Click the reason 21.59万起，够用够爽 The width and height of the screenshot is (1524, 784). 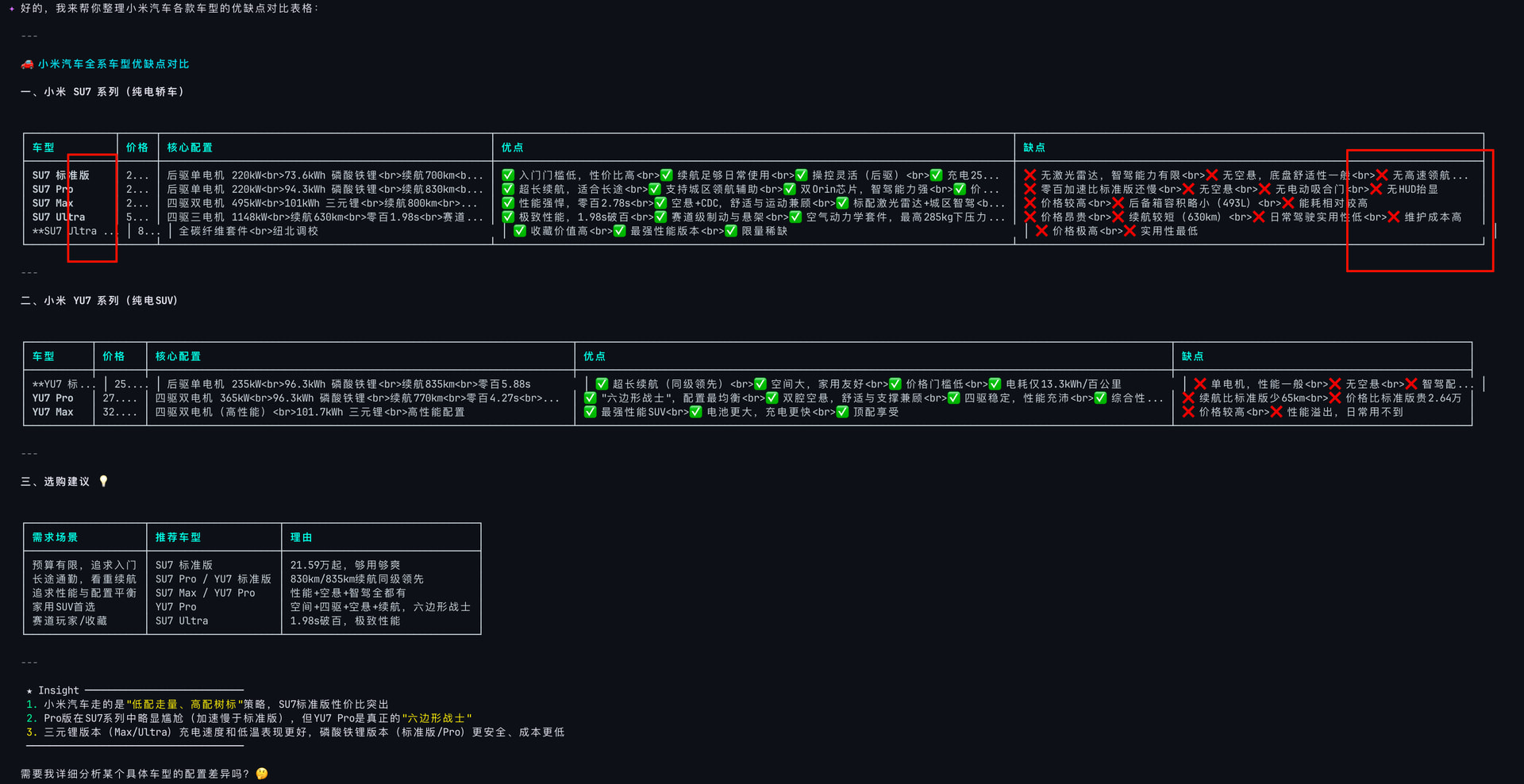tap(345, 565)
